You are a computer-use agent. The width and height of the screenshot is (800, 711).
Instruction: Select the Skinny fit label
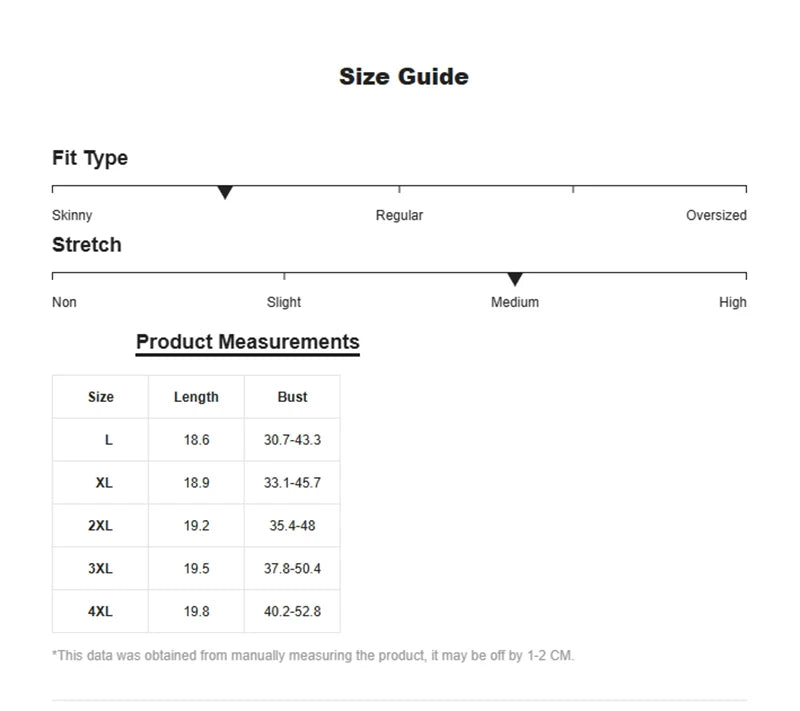click(x=72, y=215)
